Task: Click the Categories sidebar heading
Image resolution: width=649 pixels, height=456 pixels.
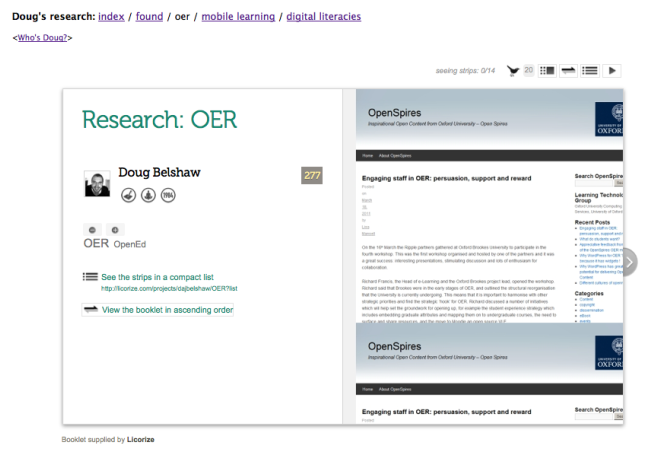Action: [589, 293]
